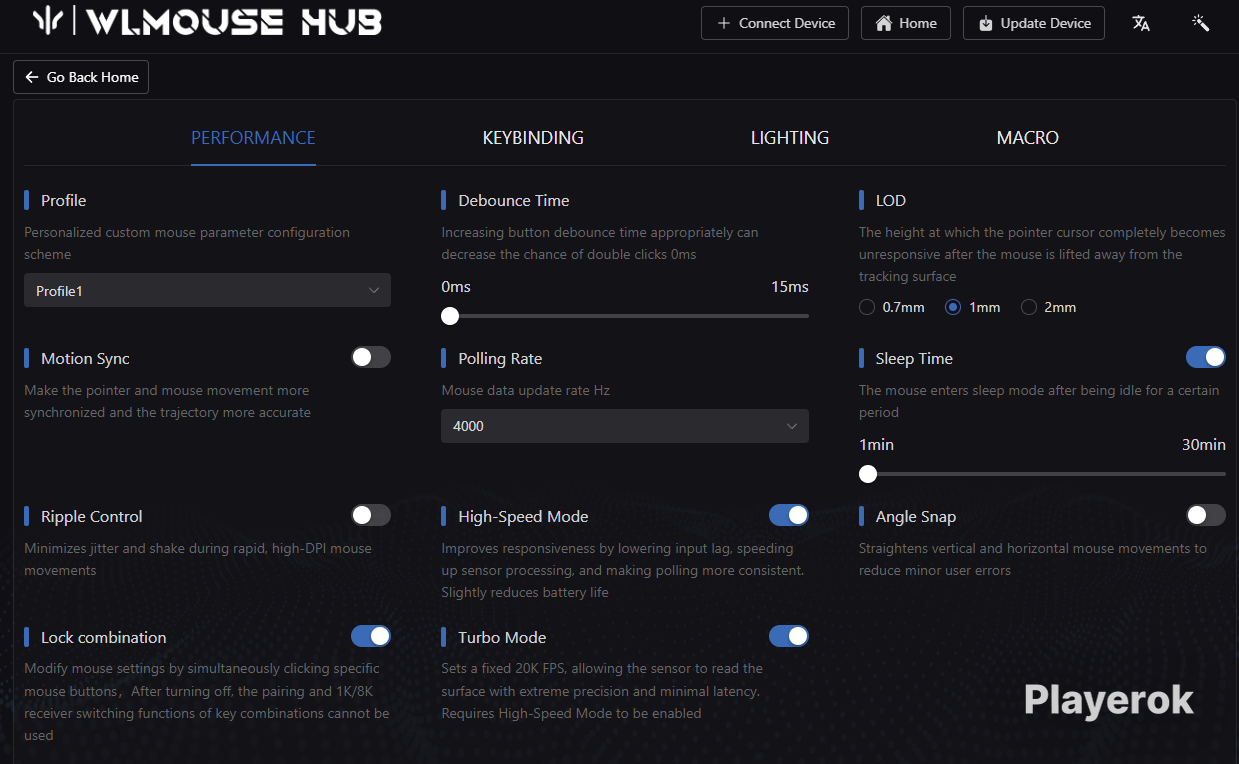
Task: Go to the MACRO tab
Action: coord(1027,138)
